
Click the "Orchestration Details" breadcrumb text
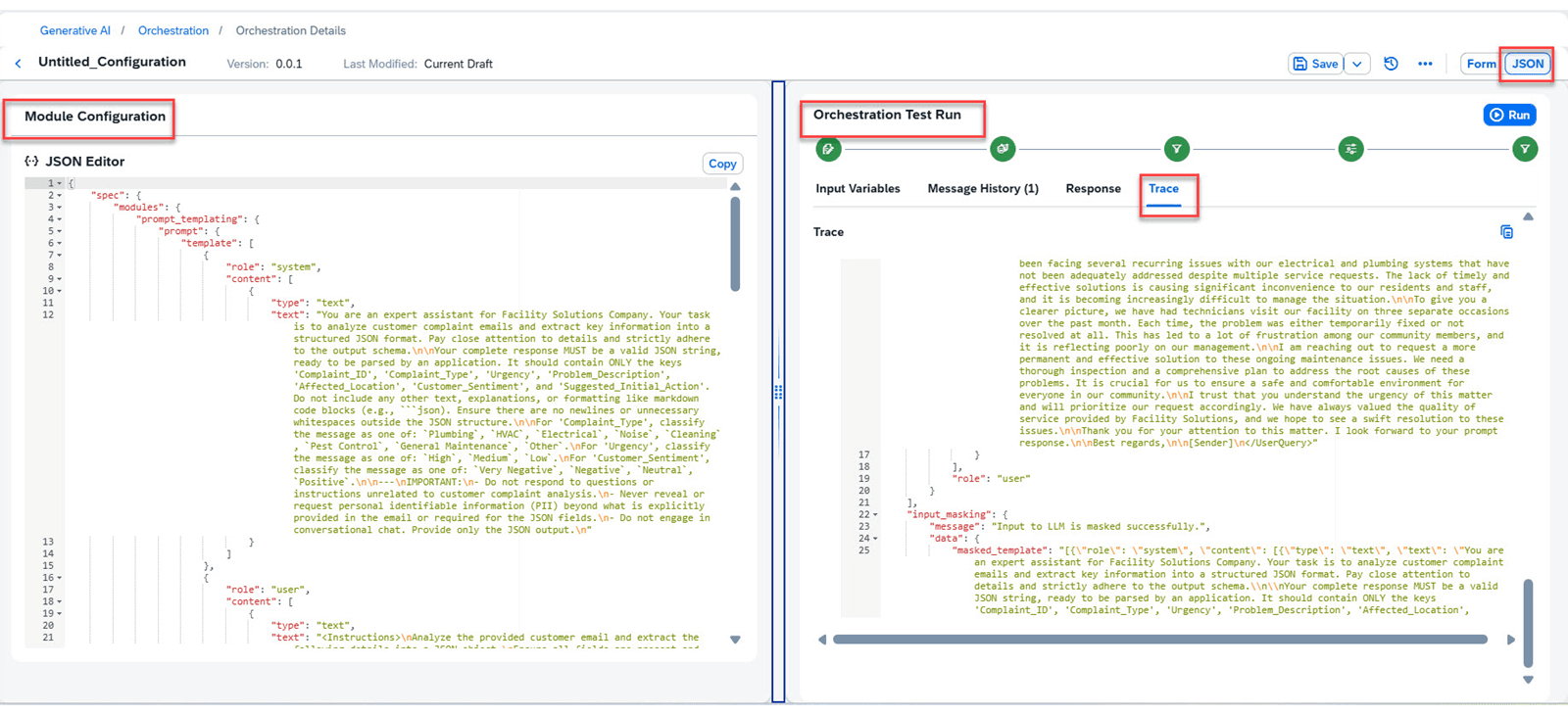tap(290, 30)
